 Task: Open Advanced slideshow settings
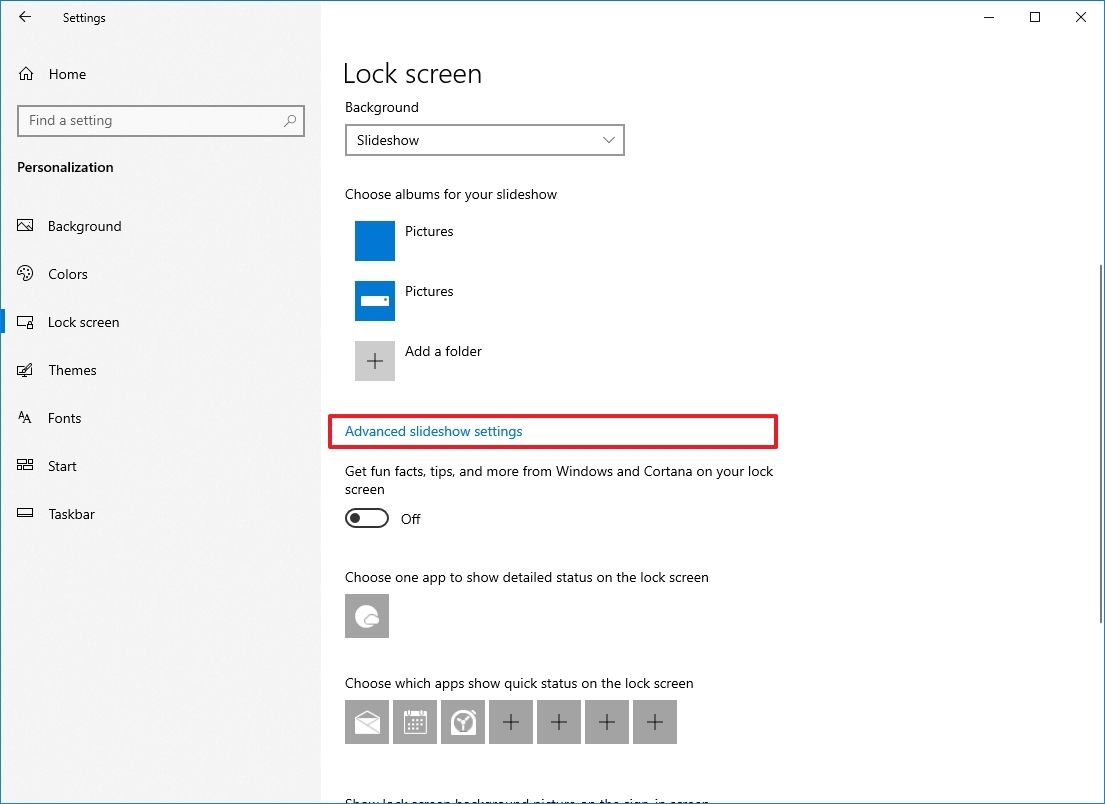[433, 431]
